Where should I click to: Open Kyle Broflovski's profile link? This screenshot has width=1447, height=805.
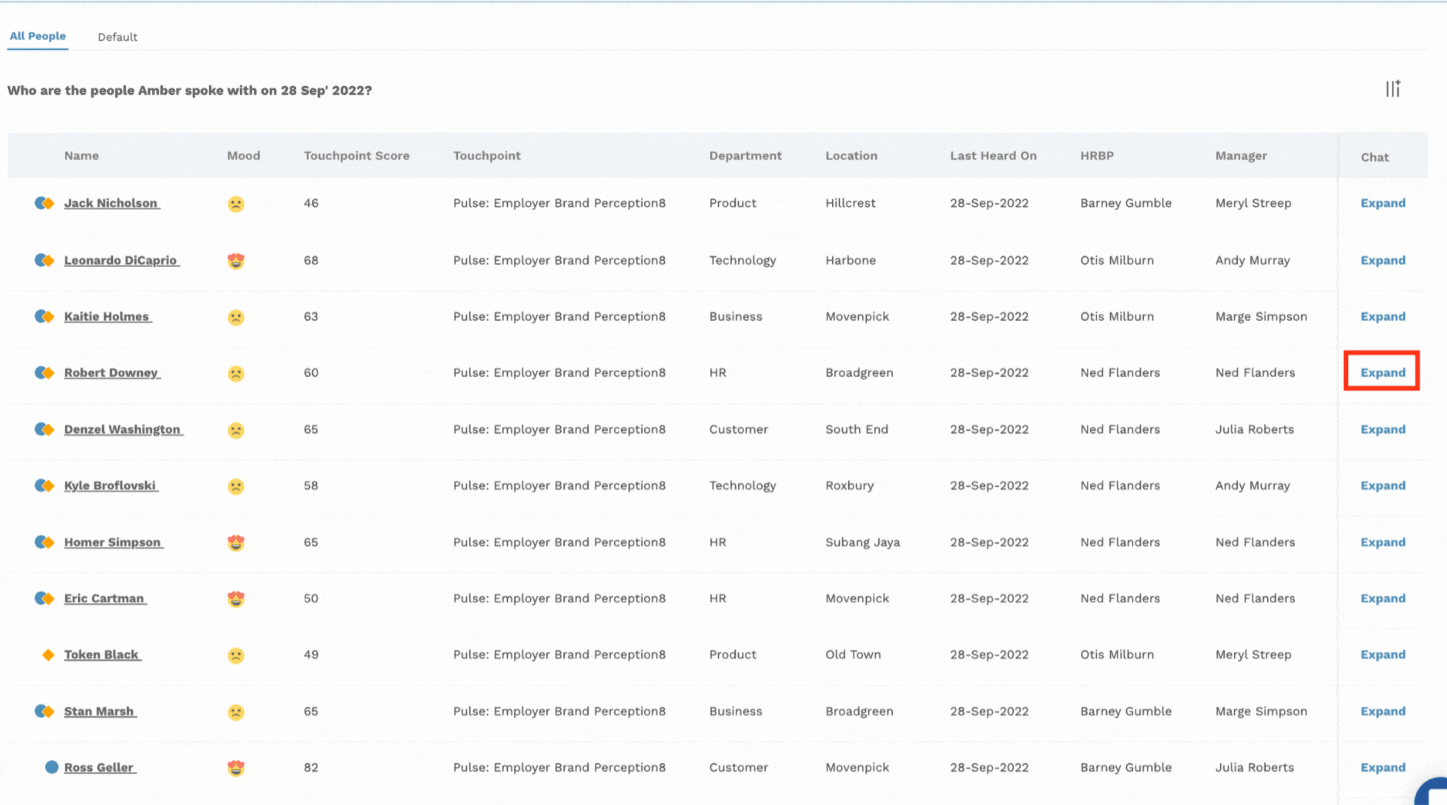coord(110,486)
